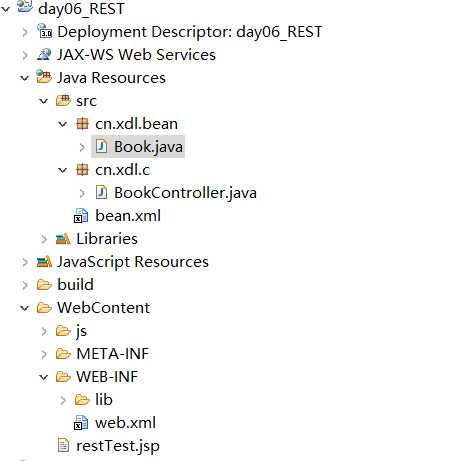The width and height of the screenshot is (464, 461).
Task: Click the Book.java file icon
Action: [101, 146]
